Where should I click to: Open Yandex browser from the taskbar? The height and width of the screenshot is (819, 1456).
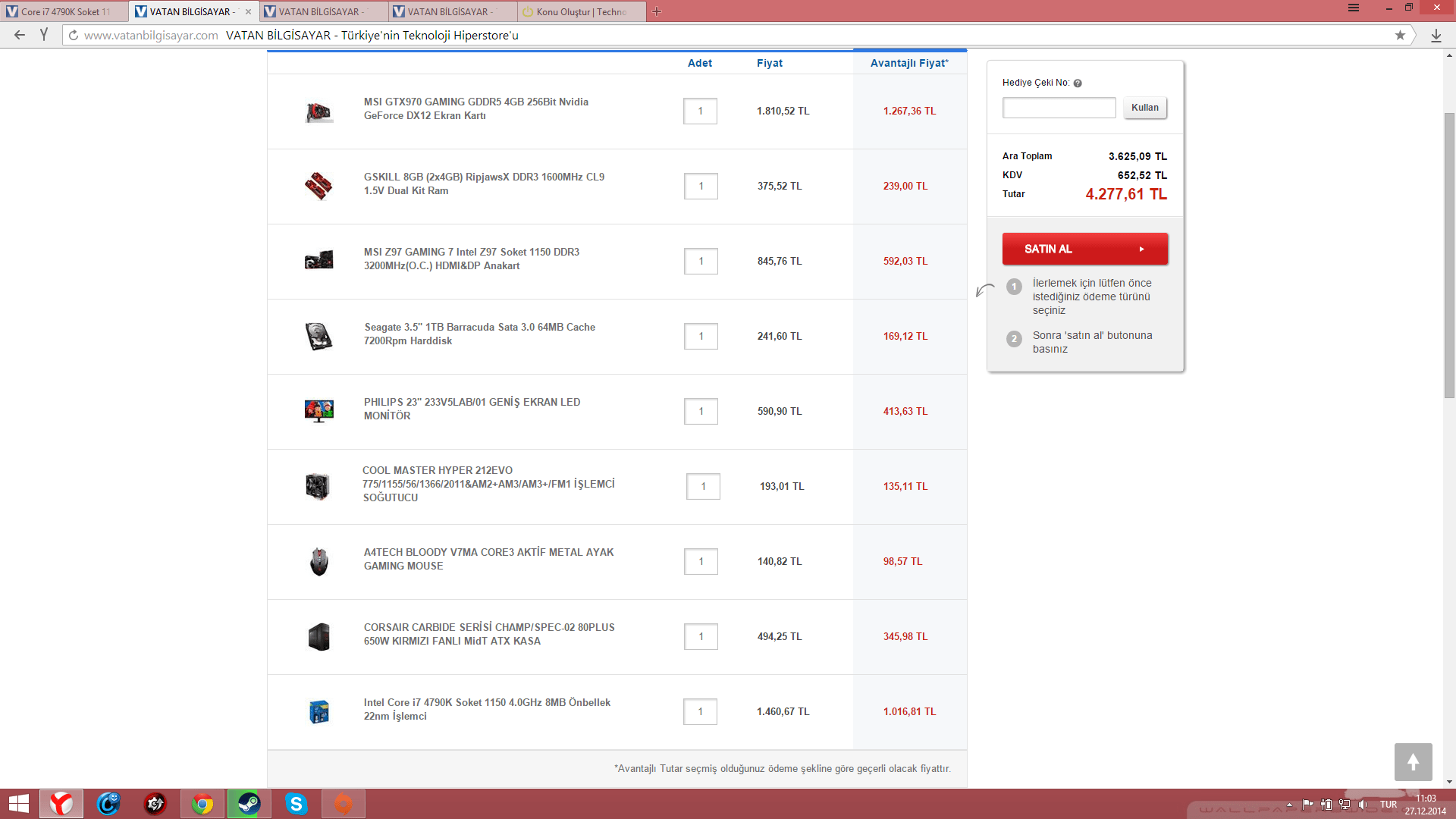point(61,804)
